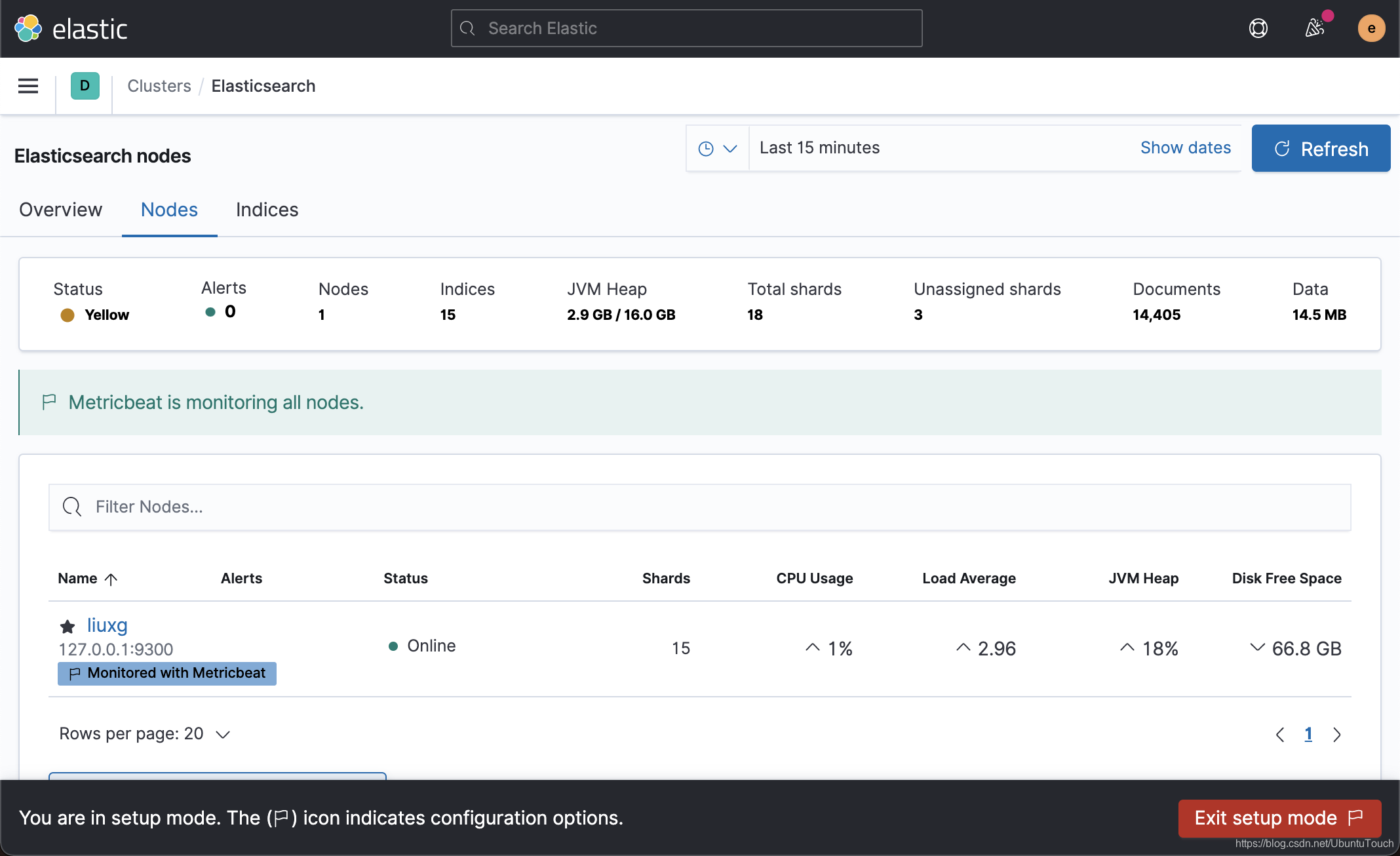The height and width of the screenshot is (856, 1400).
Task: Click the yellow status indicator dot
Action: click(68, 315)
